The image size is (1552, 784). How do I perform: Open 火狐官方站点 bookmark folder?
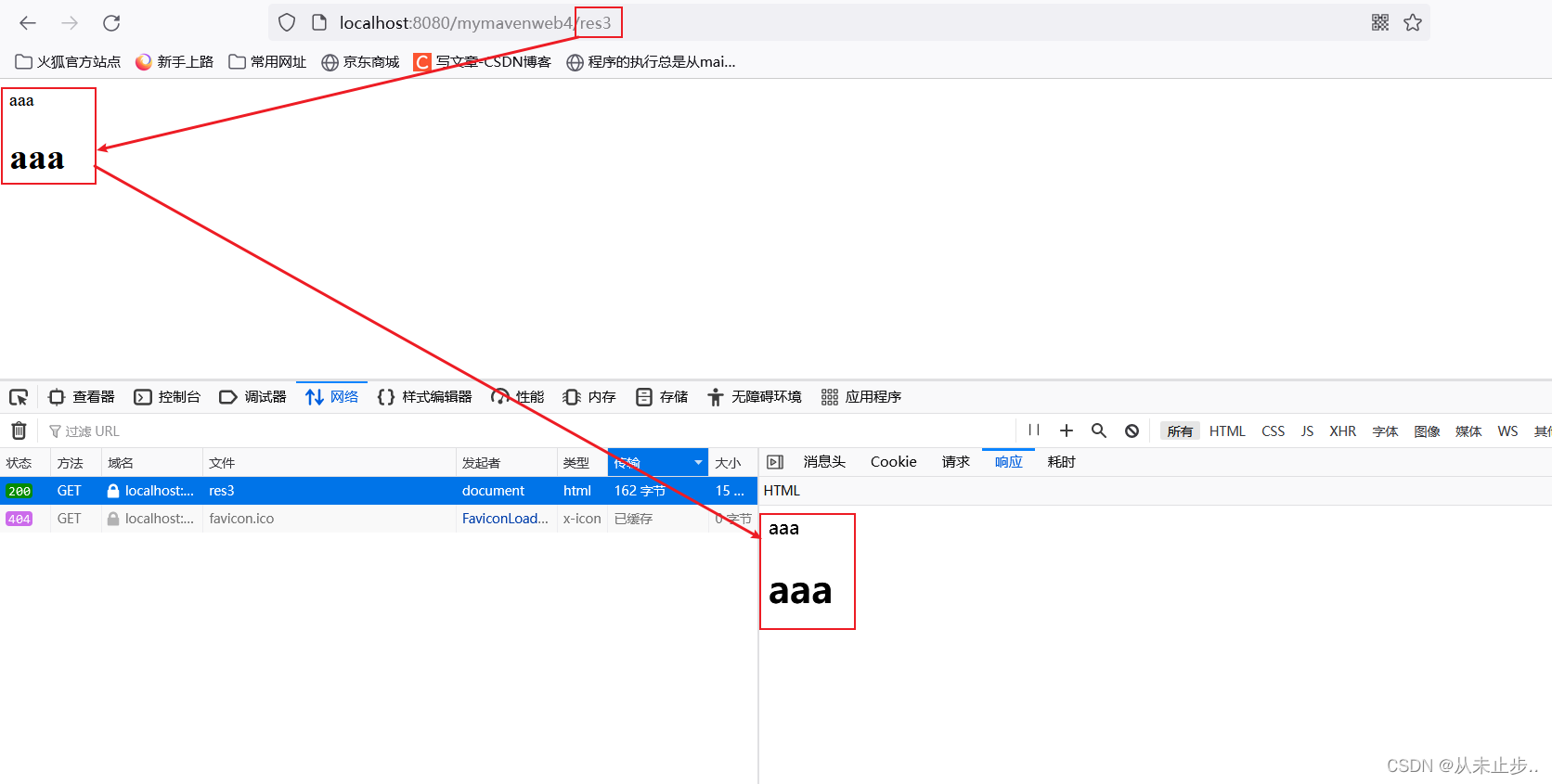[x=68, y=62]
